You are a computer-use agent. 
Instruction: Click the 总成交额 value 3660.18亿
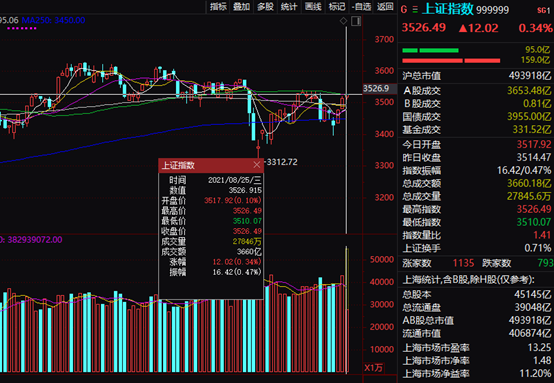[x=529, y=183]
